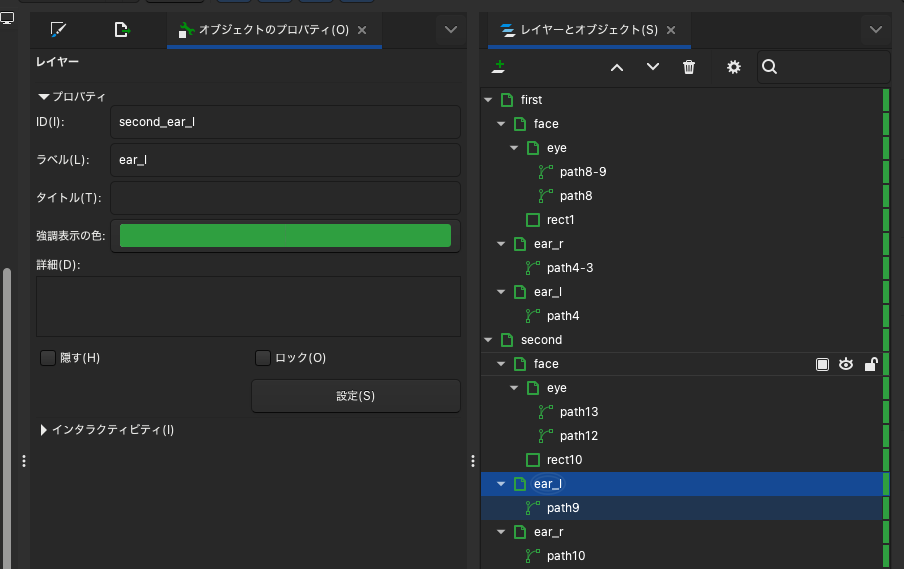Click the ラベル field containing ear_l

click(285, 160)
